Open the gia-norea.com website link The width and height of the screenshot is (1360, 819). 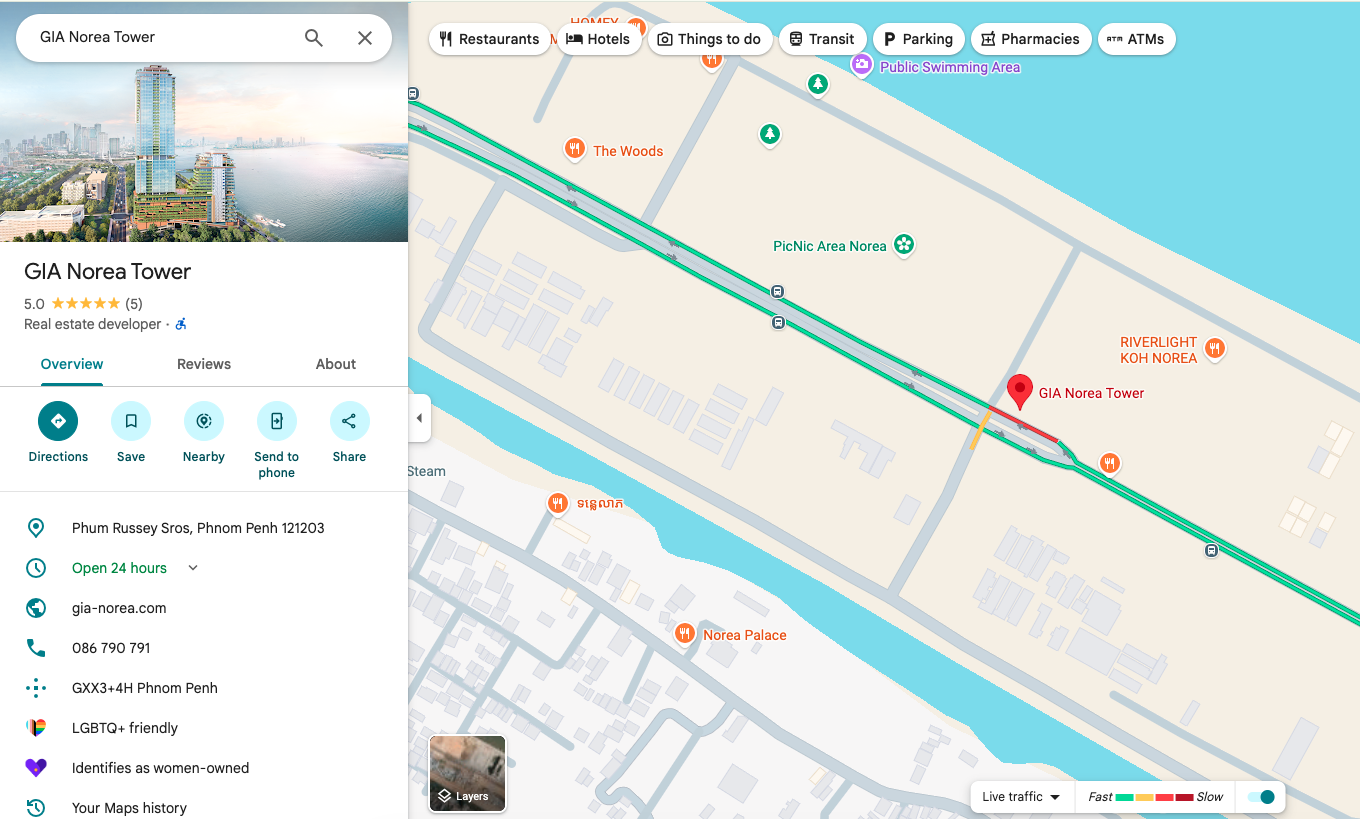pyautogui.click(x=119, y=608)
